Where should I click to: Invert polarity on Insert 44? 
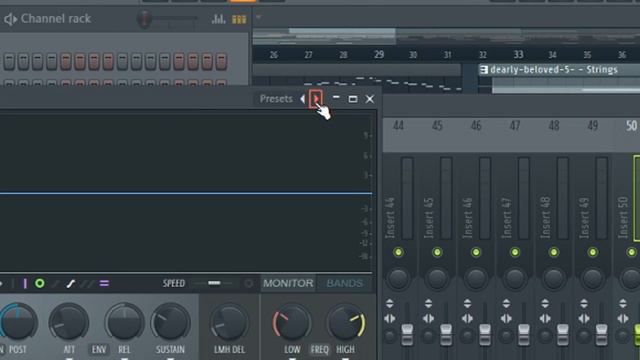[x=389, y=303]
